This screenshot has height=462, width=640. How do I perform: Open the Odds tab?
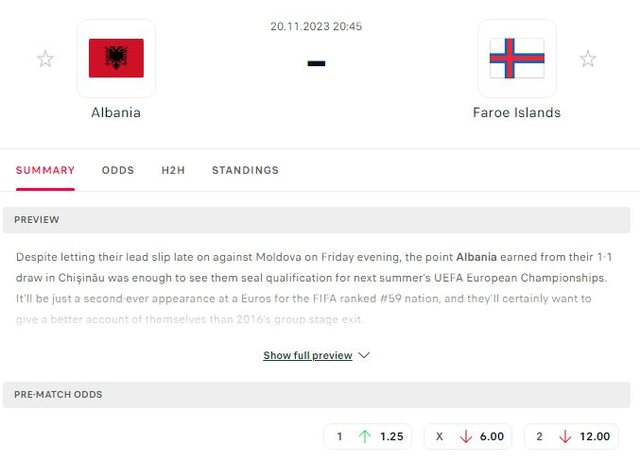pos(118,170)
